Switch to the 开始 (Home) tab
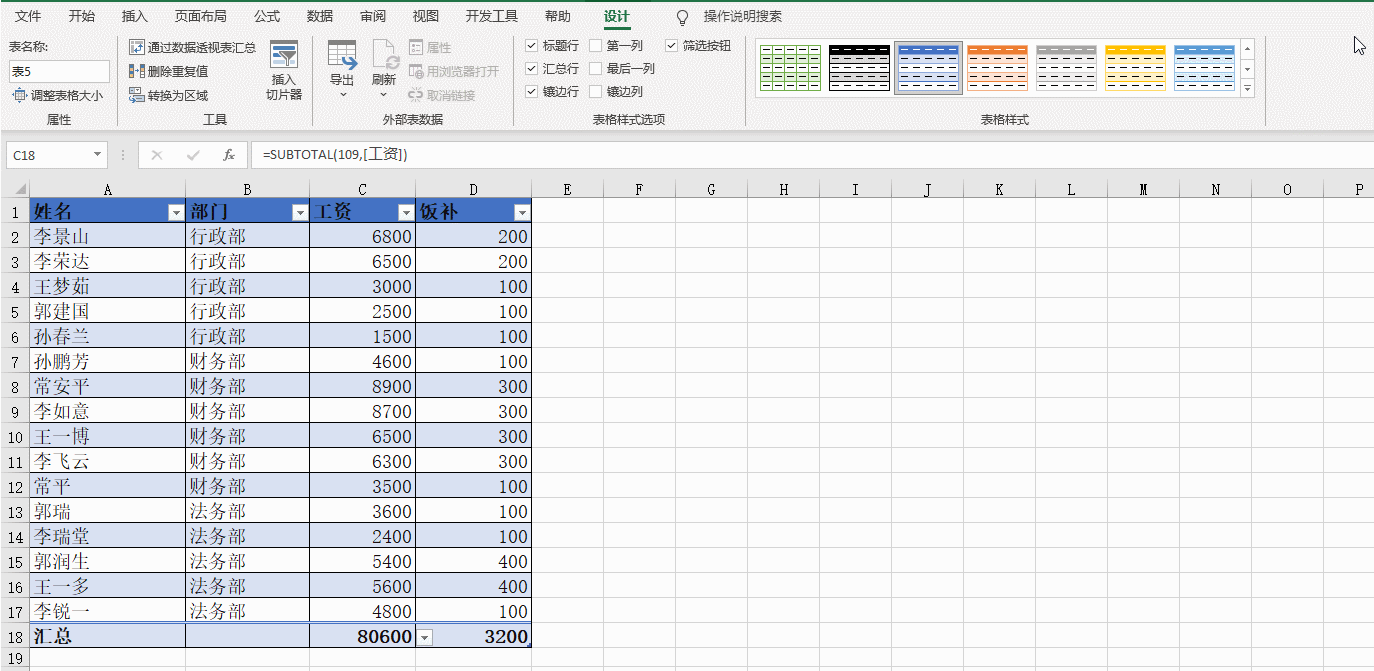 [x=82, y=17]
